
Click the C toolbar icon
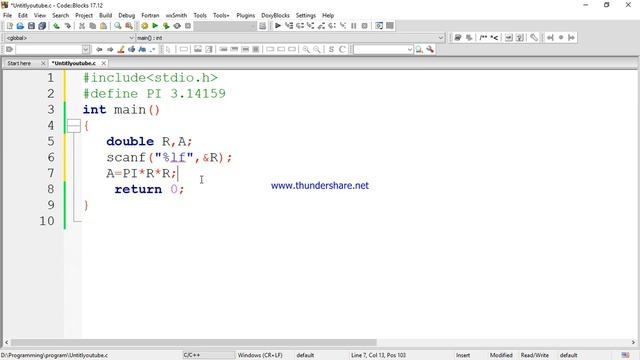click(342, 49)
